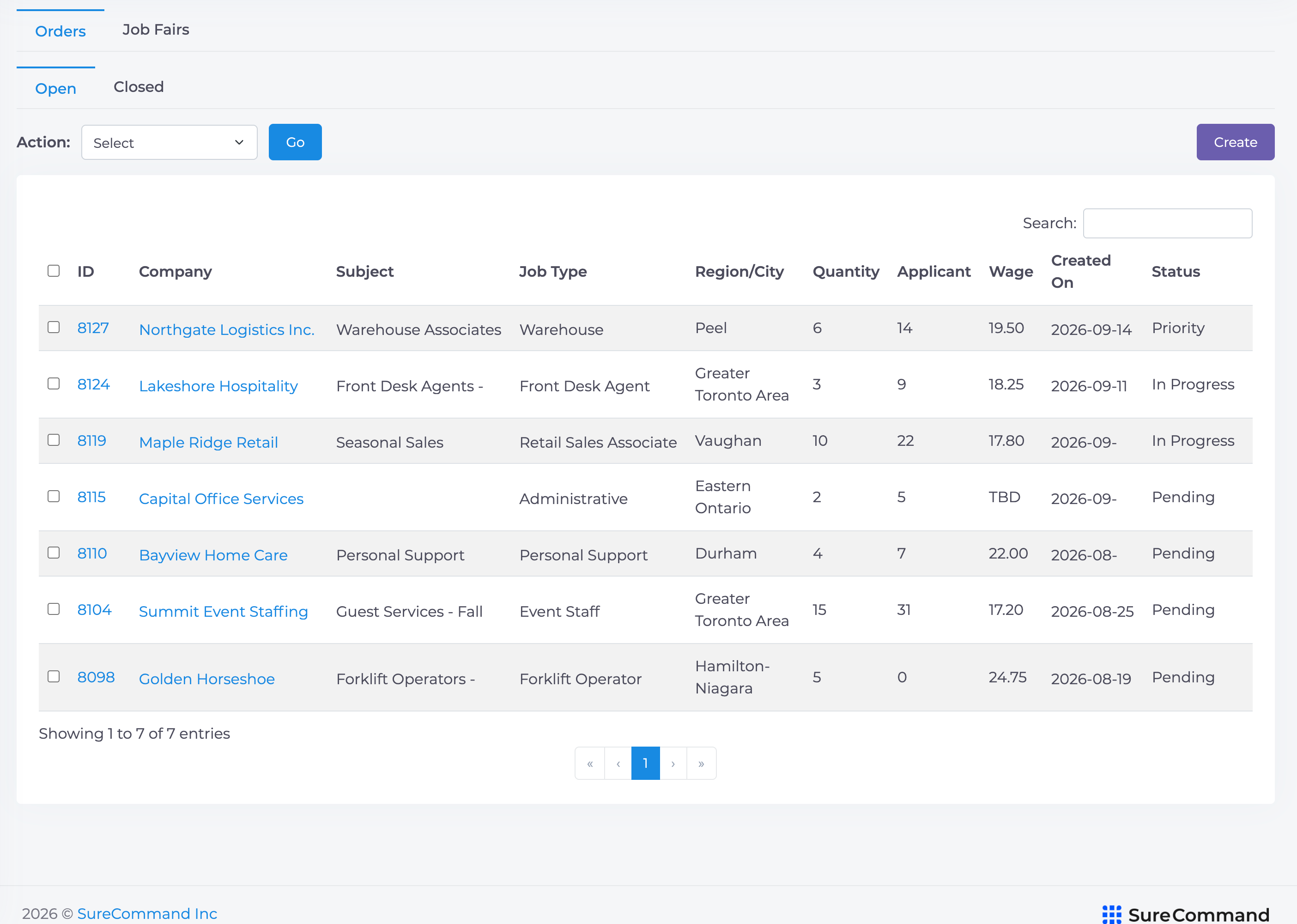Sort table by Created On header
Viewport: 1297px width, 924px height.
click(x=1081, y=271)
